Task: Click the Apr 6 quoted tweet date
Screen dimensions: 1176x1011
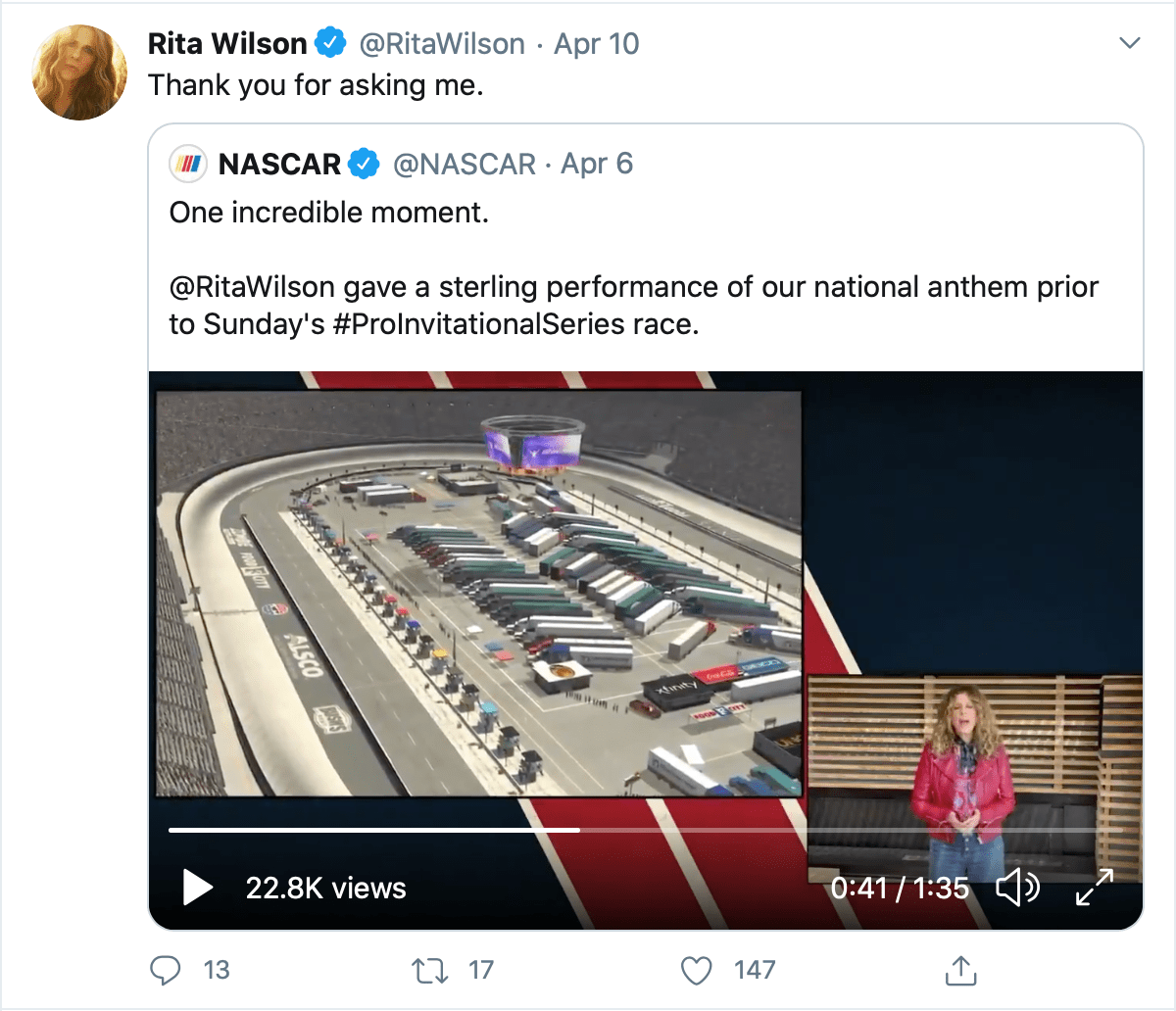Action: point(597,164)
